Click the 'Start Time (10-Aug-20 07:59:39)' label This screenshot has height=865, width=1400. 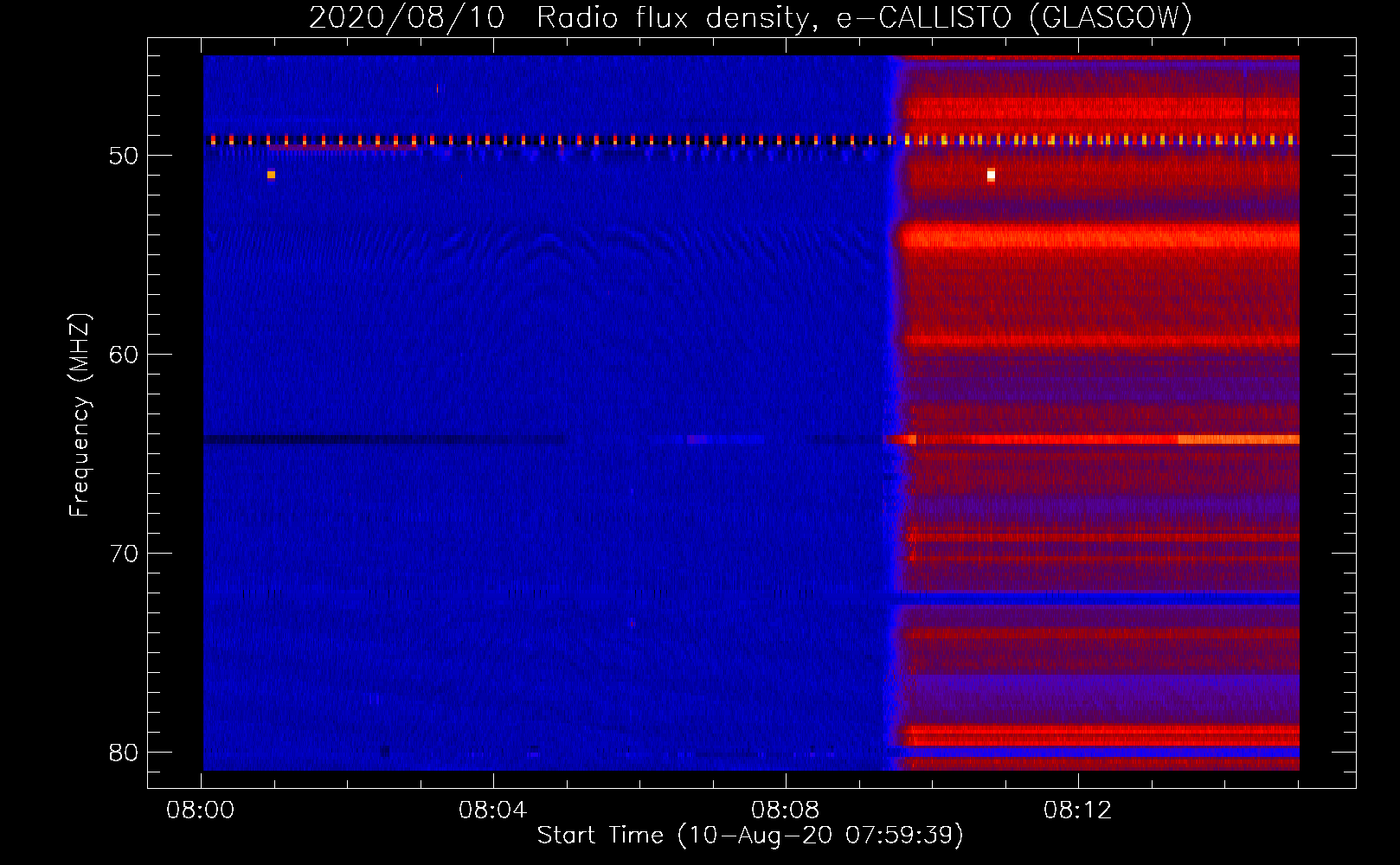[750, 836]
